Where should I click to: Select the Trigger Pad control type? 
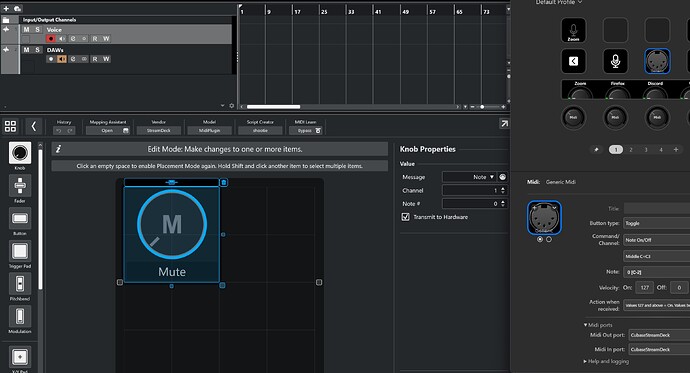[20, 251]
